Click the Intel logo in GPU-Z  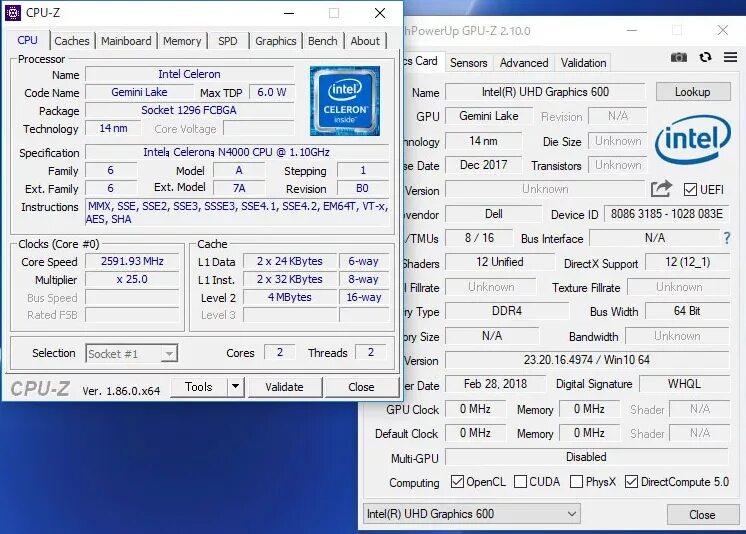(692, 139)
